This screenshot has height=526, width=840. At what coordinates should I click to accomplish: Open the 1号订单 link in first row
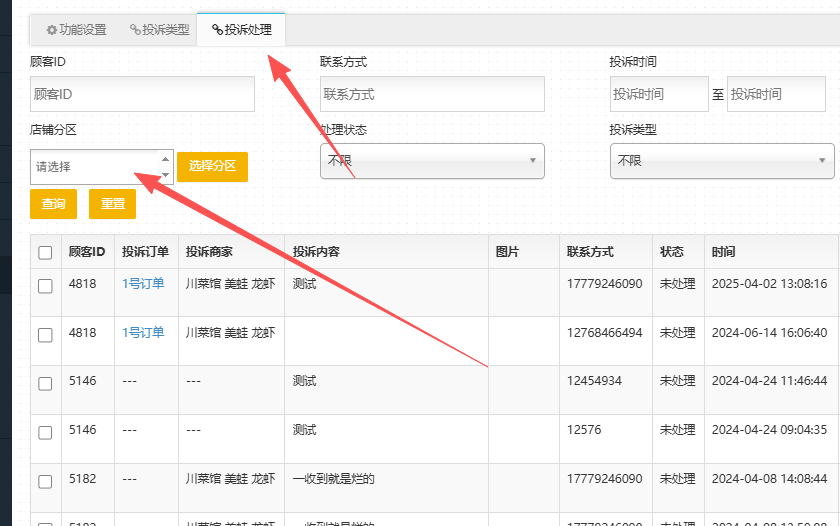click(143, 284)
